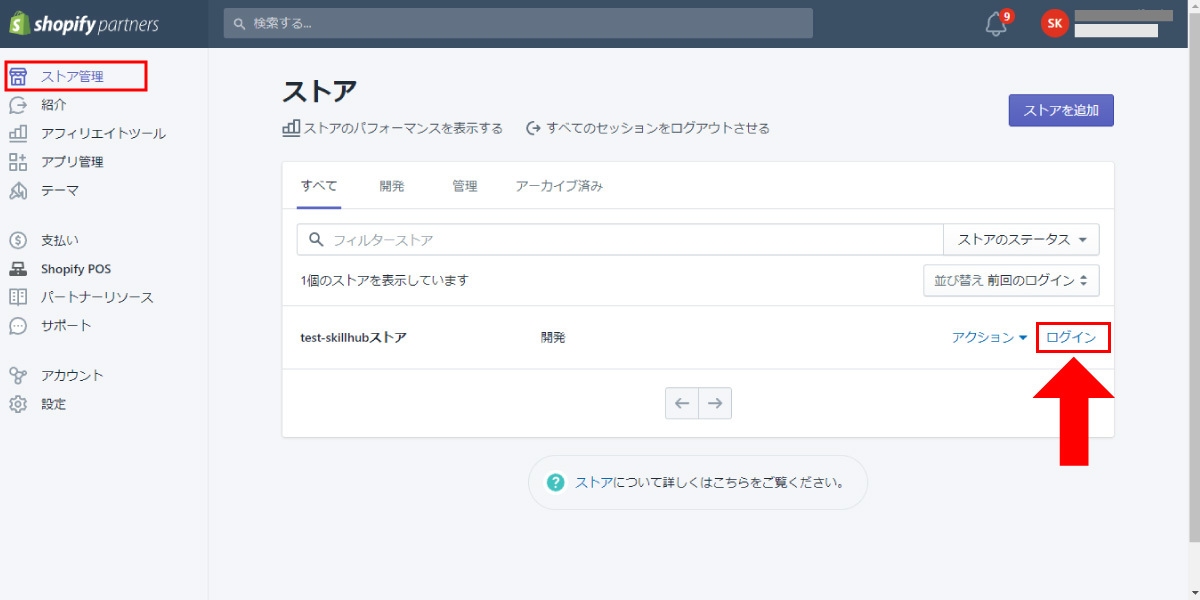The height and width of the screenshot is (600, 1200).
Task: Switch to the 開発 tab
Action: pyautogui.click(x=392, y=186)
